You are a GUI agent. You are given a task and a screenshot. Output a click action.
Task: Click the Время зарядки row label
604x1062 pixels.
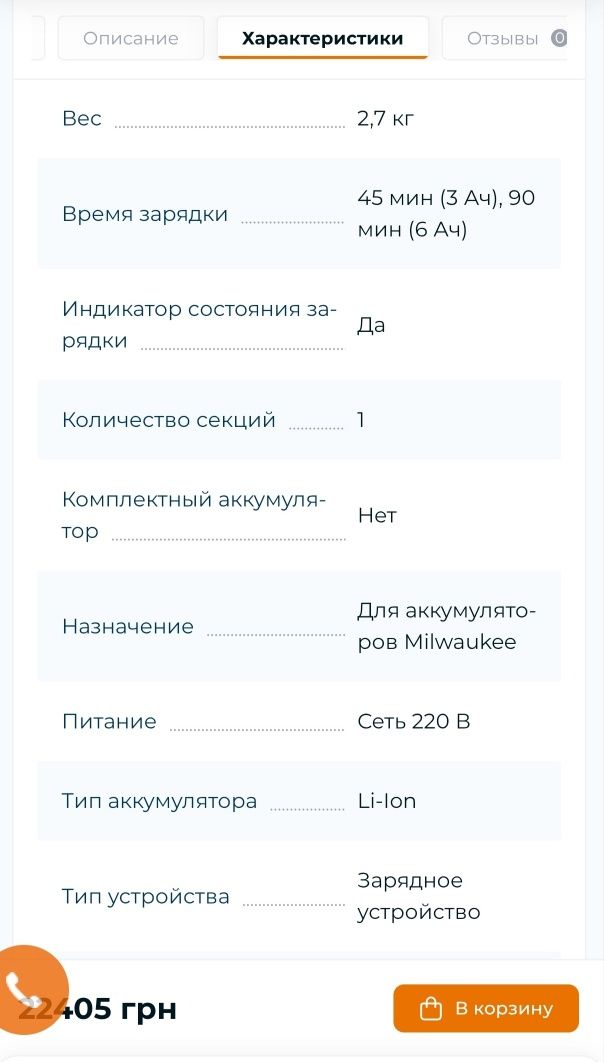(x=145, y=214)
